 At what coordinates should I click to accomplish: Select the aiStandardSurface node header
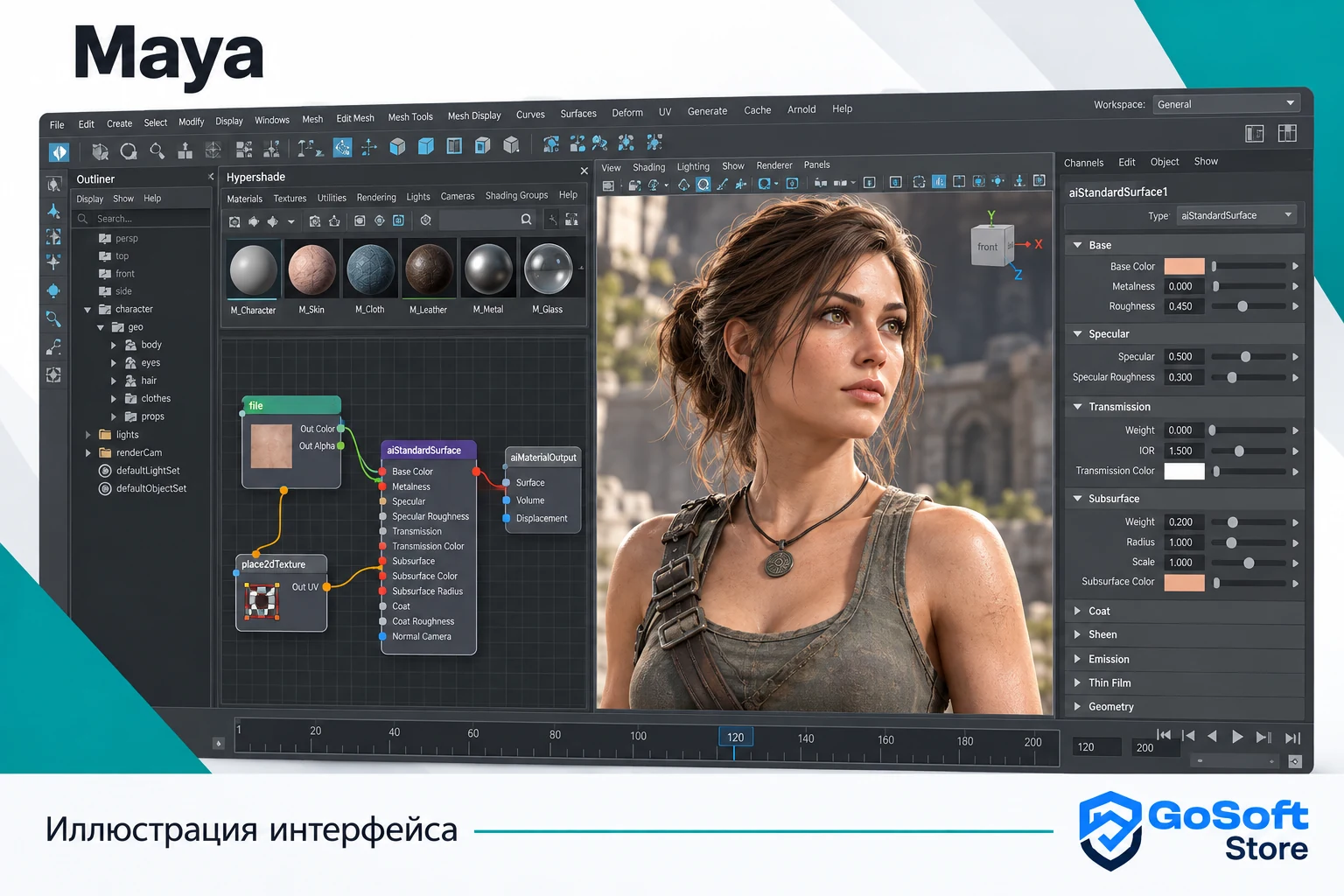pos(428,451)
